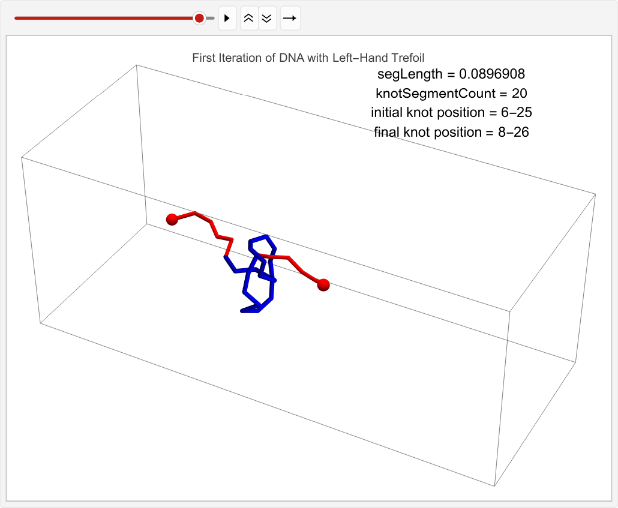Viewport: 618px width, 508px height.
Task: Click the faster animation double-up arrows
Action: click(249, 18)
